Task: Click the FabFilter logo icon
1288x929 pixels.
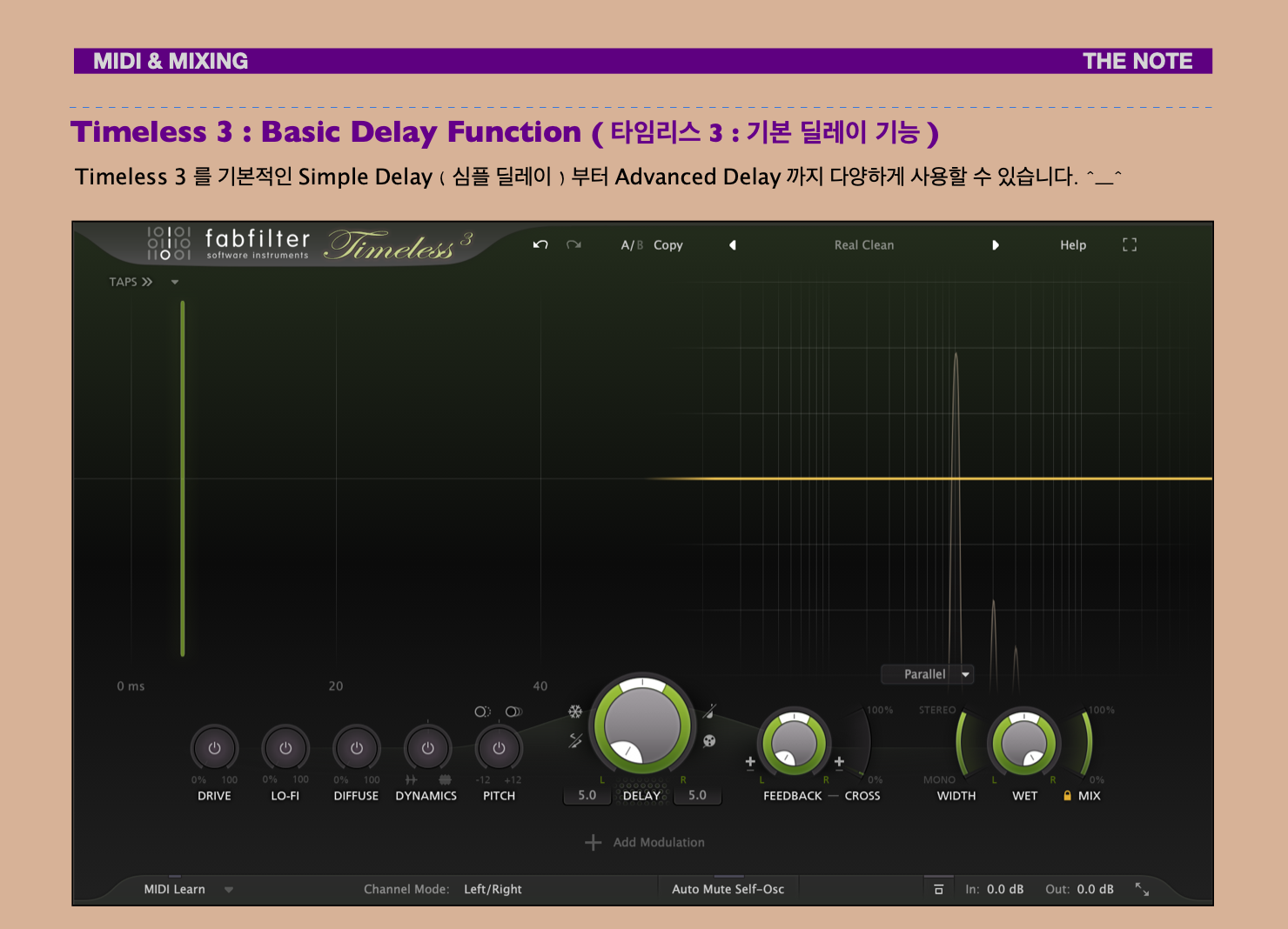Action: tap(169, 244)
